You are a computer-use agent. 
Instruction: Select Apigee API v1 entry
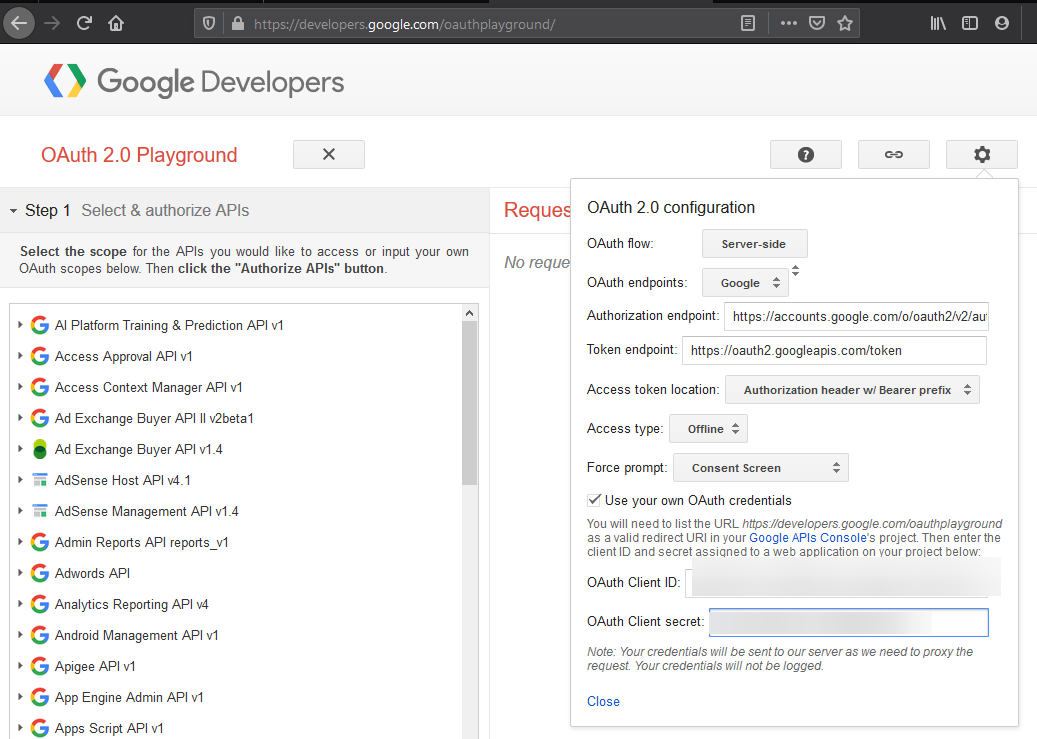tap(95, 666)
